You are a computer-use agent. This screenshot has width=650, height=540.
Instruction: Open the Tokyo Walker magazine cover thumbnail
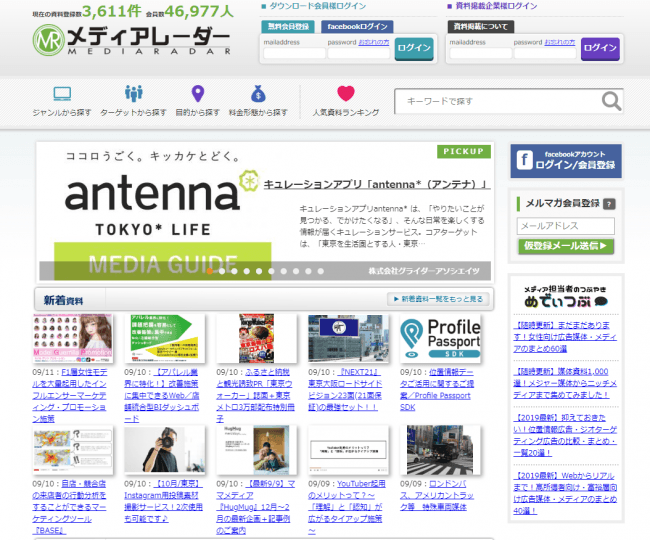257,338
